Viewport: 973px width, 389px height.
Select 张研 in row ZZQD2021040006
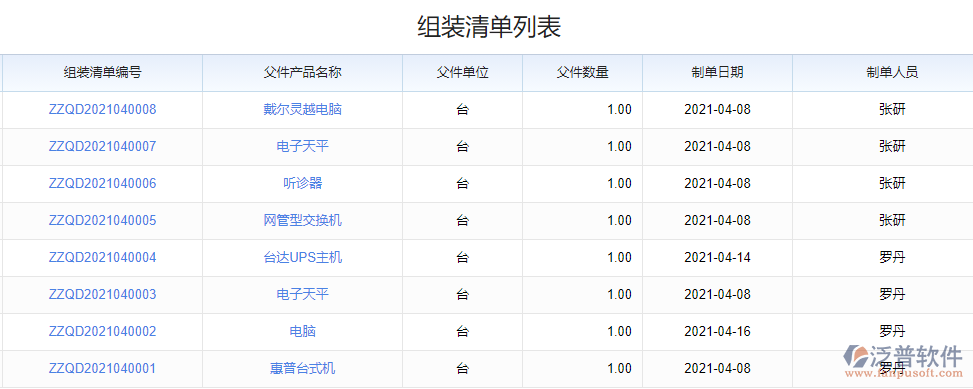(x=892, y=184)
